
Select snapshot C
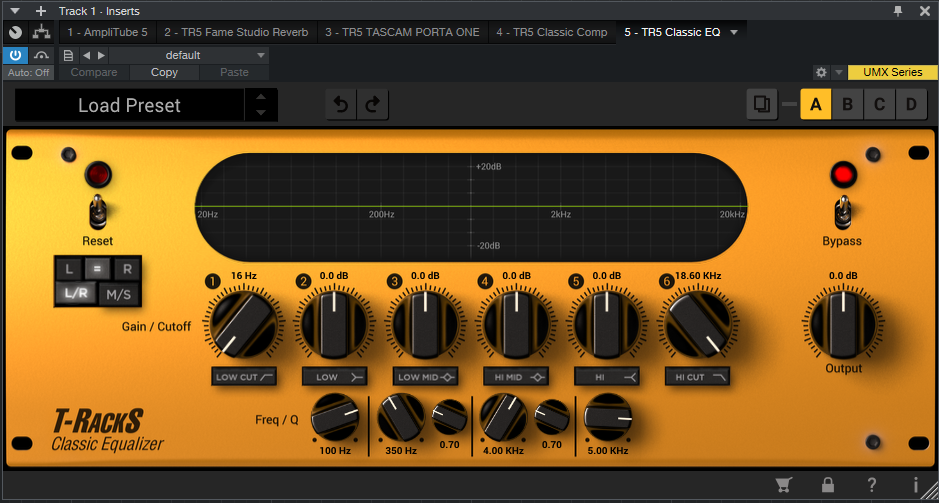(x=879, y=104)
